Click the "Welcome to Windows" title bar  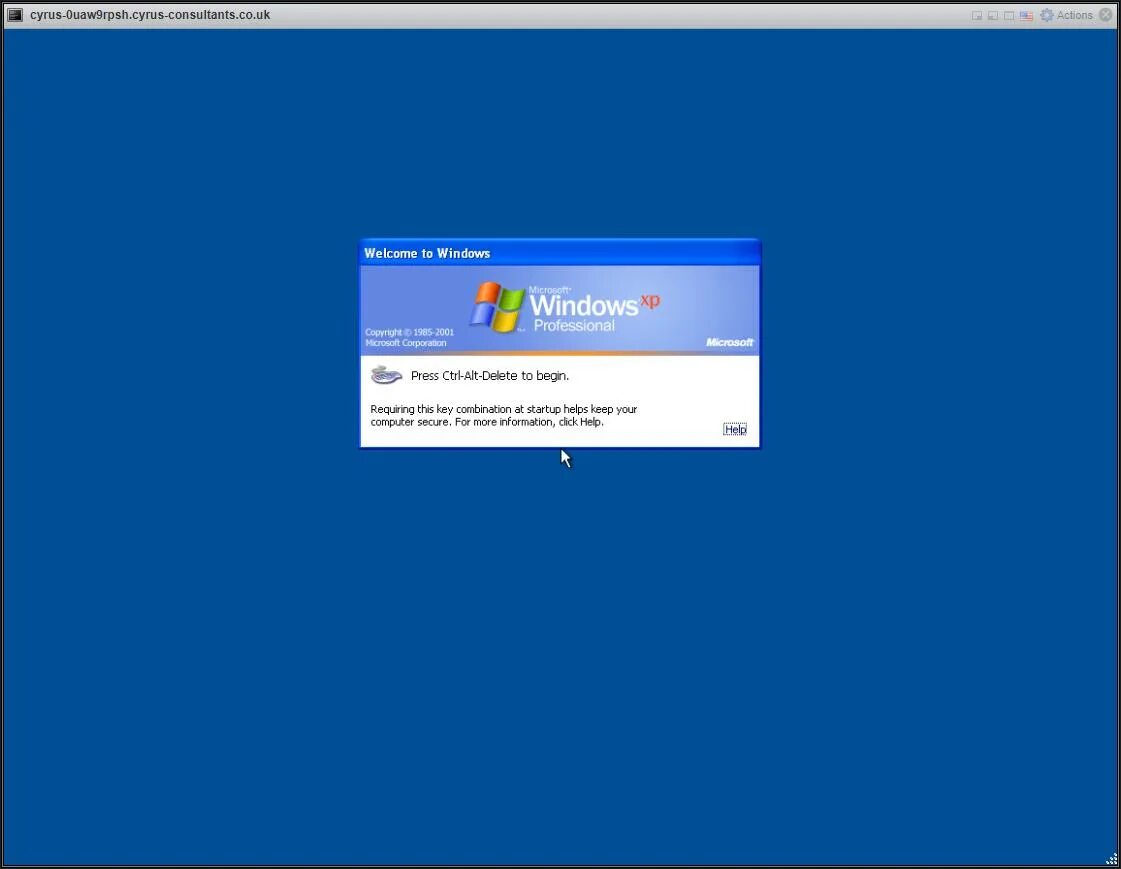tap(560, 253)
